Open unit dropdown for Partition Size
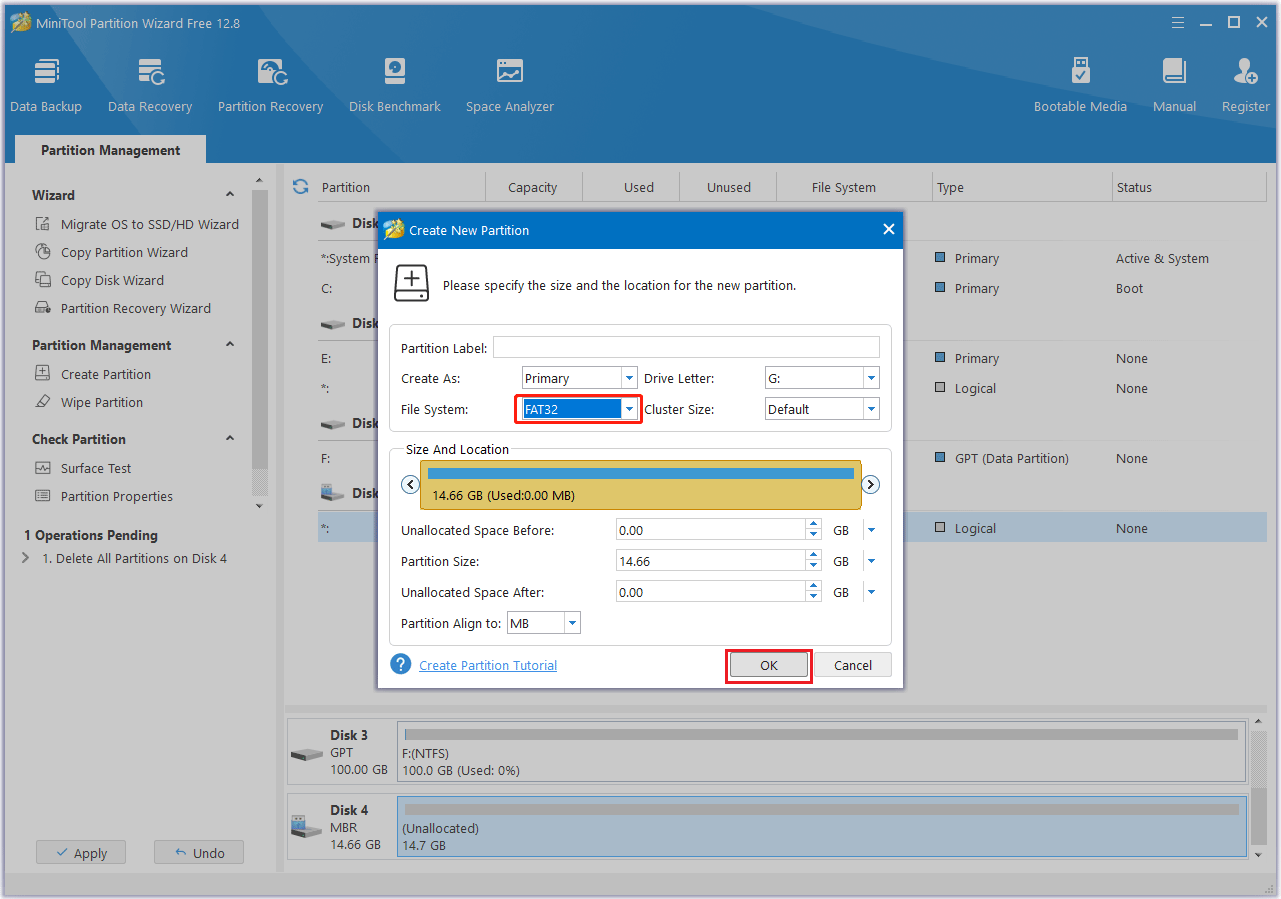1281x899 pixels. (x=871, y=561)
